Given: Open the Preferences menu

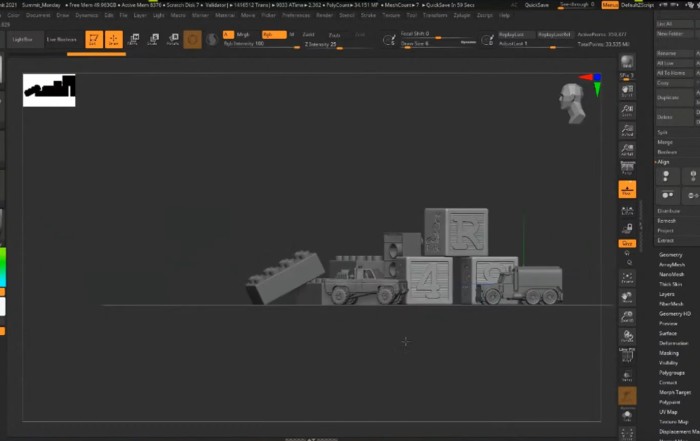Looking at the screenshot, I should click(296, 16).
